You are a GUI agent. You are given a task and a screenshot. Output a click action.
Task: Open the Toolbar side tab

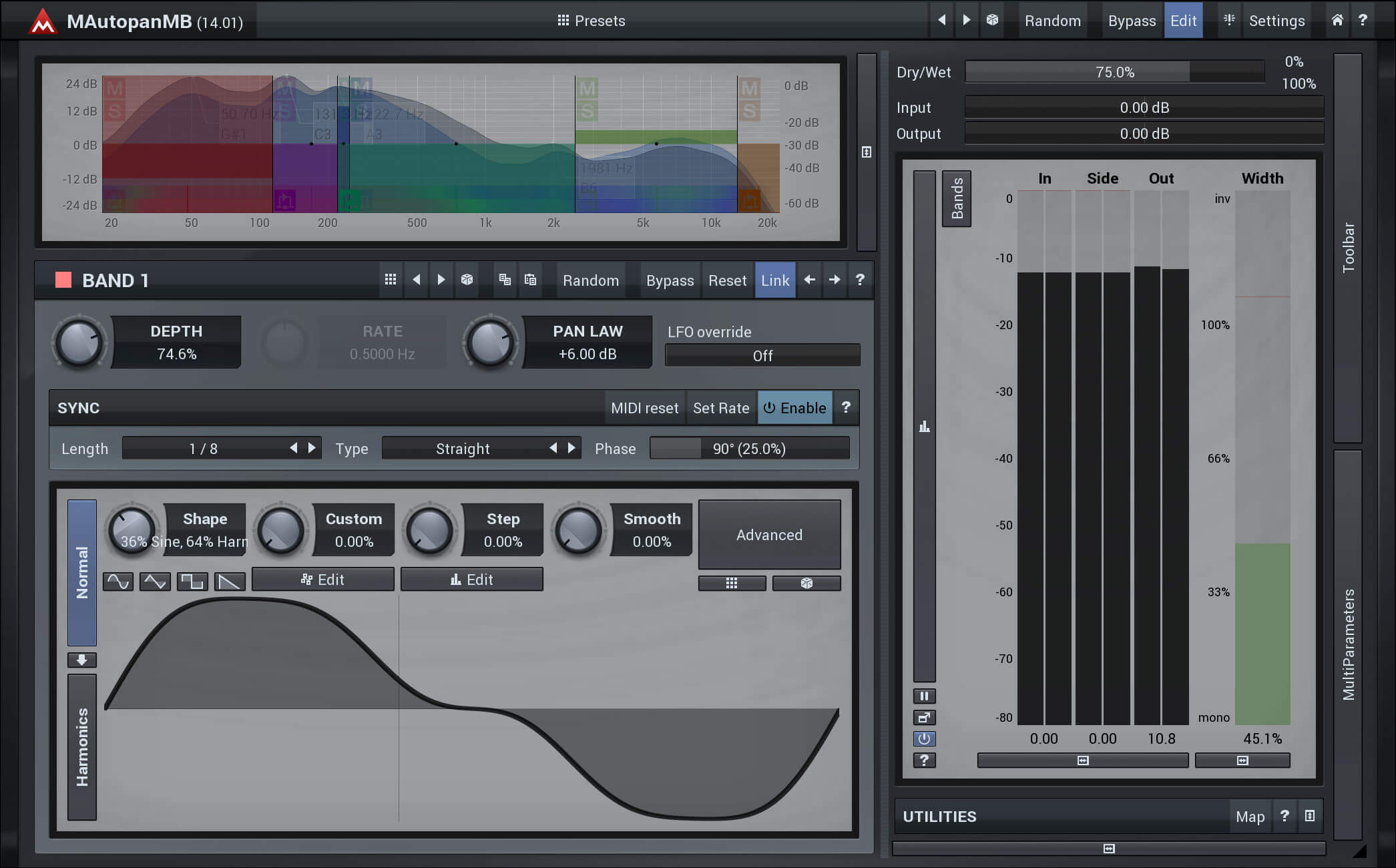coord(1348,248)
